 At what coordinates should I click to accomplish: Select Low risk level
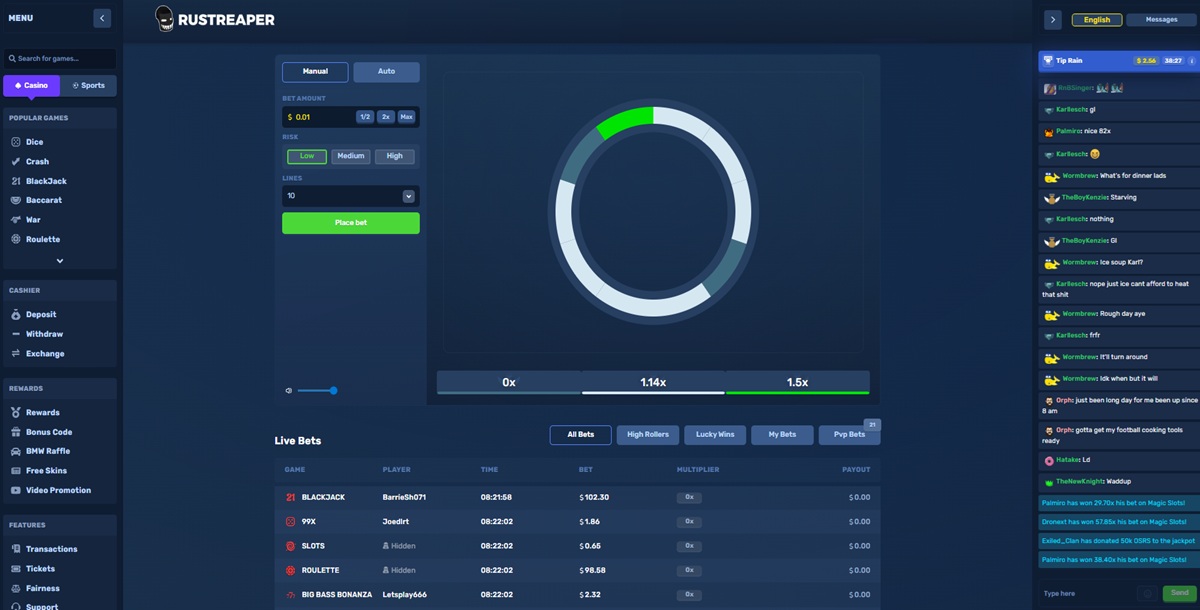click(307, 156)
